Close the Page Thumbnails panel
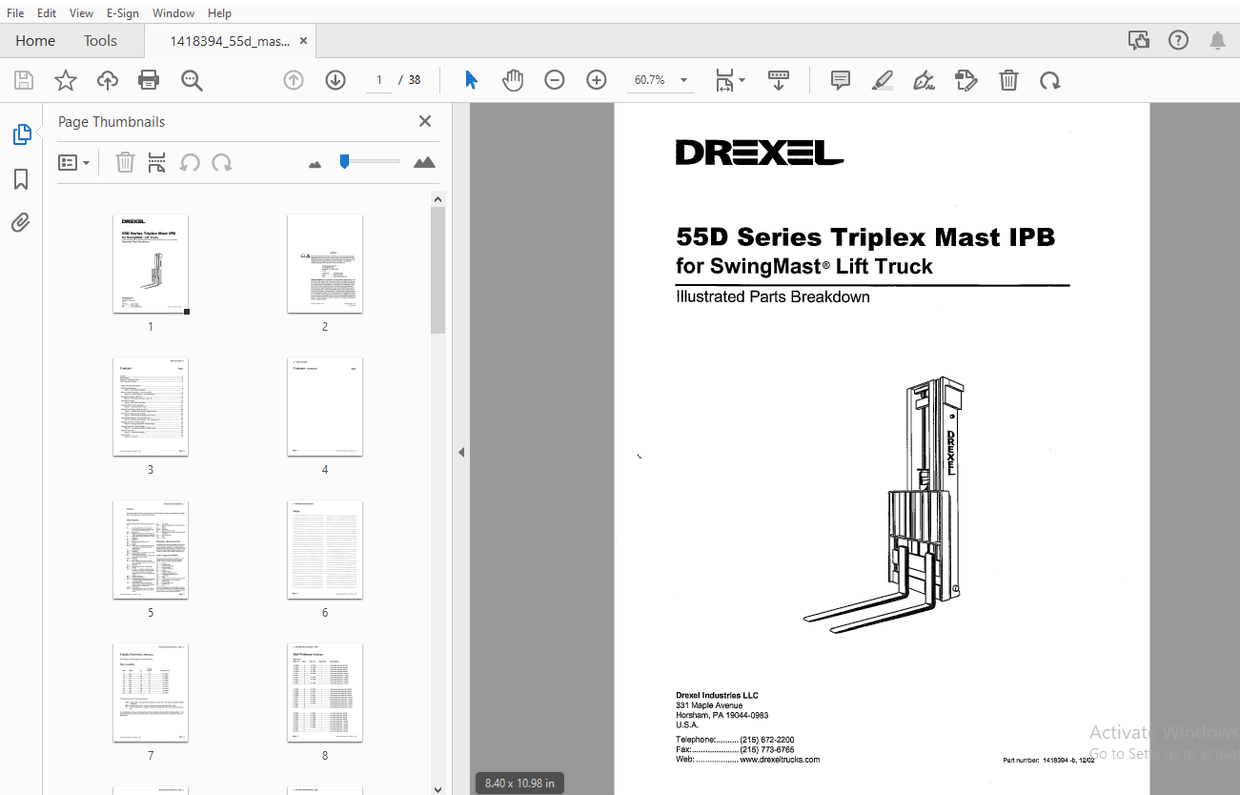1240x795 pixels. point(424,121)
